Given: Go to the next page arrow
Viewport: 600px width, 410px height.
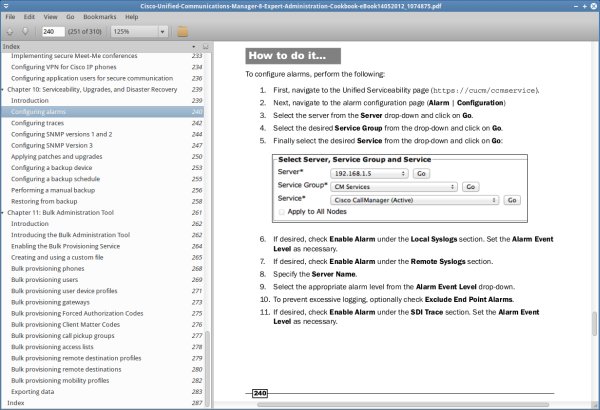Looking at the screenshot, I should coord(24,31).
